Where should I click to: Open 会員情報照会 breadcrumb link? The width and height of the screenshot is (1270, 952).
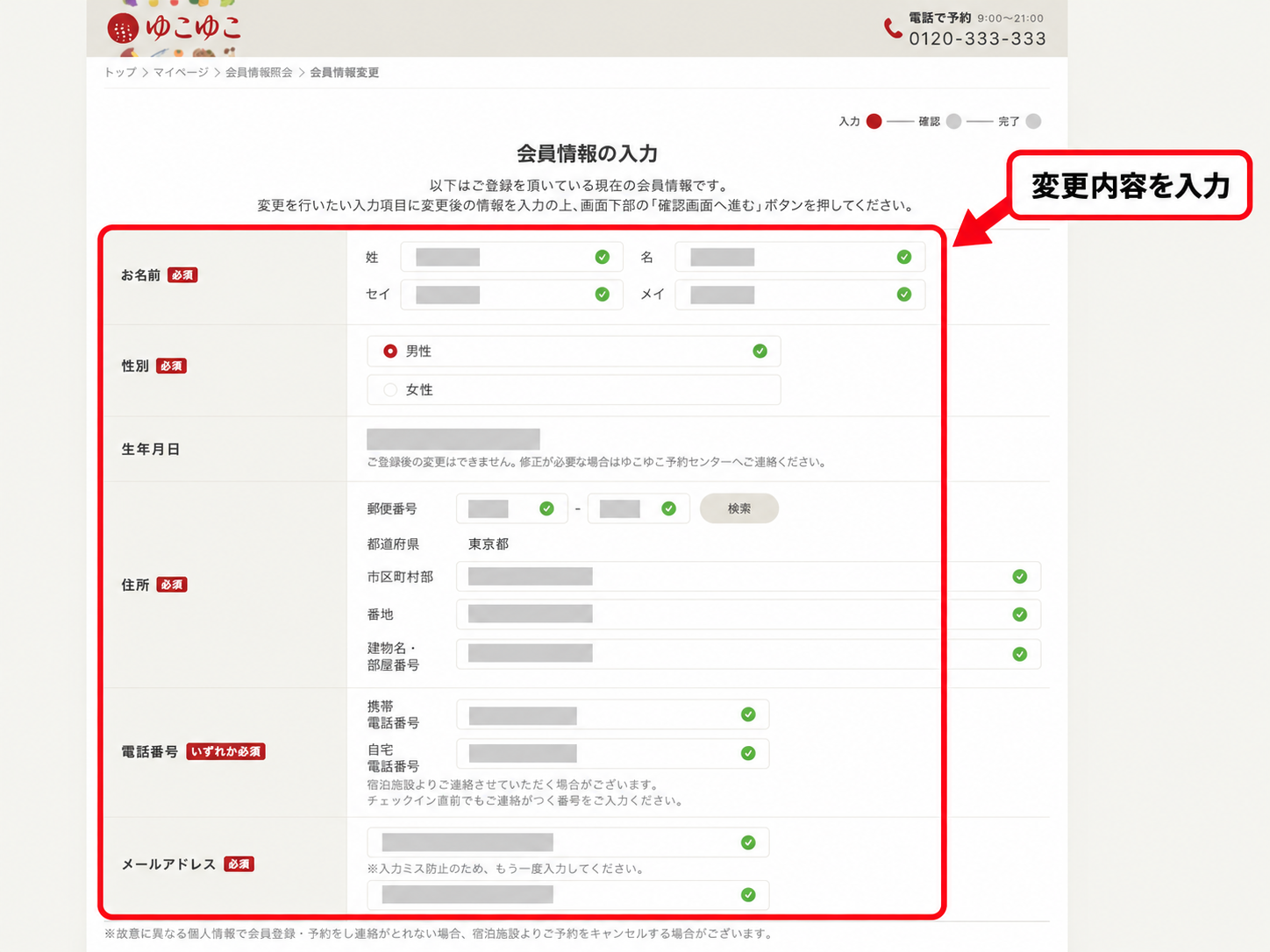tap(259, 73)
